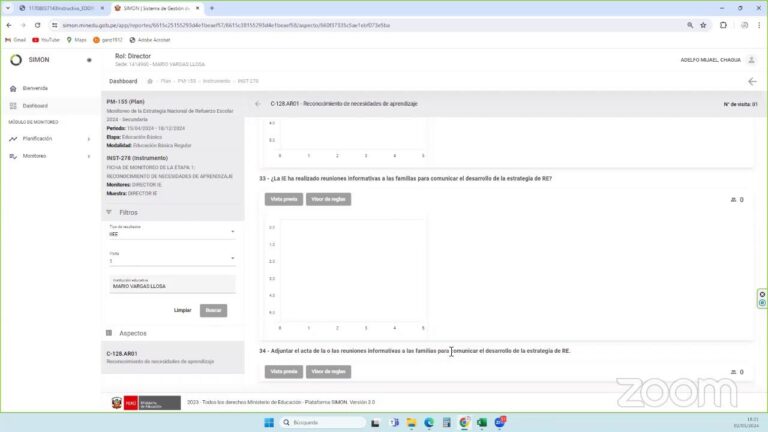Click Visor de reglas for question 34

tap(328, 372)
